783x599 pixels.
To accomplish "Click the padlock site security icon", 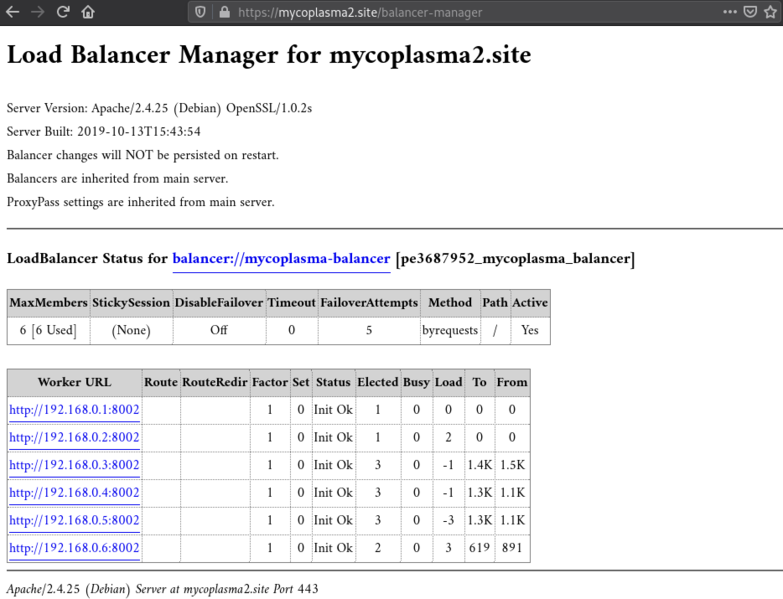I will pos(223,12).
